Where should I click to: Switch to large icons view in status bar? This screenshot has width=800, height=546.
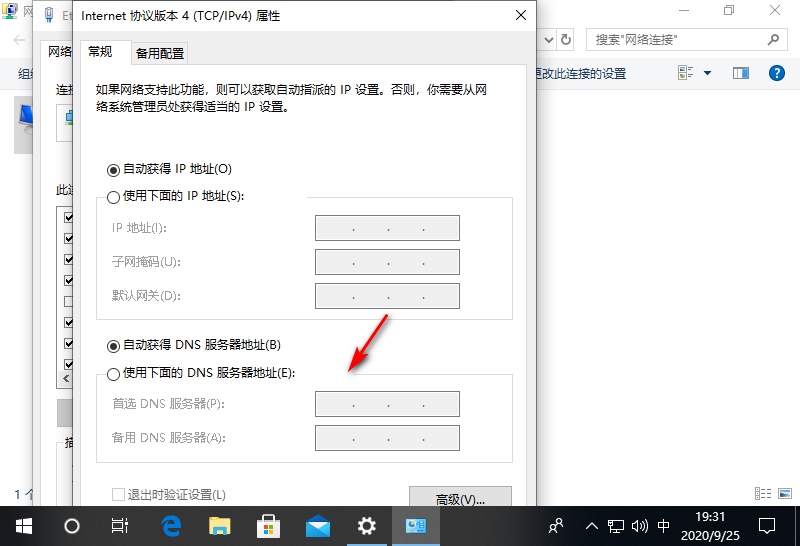coord(785,493)
